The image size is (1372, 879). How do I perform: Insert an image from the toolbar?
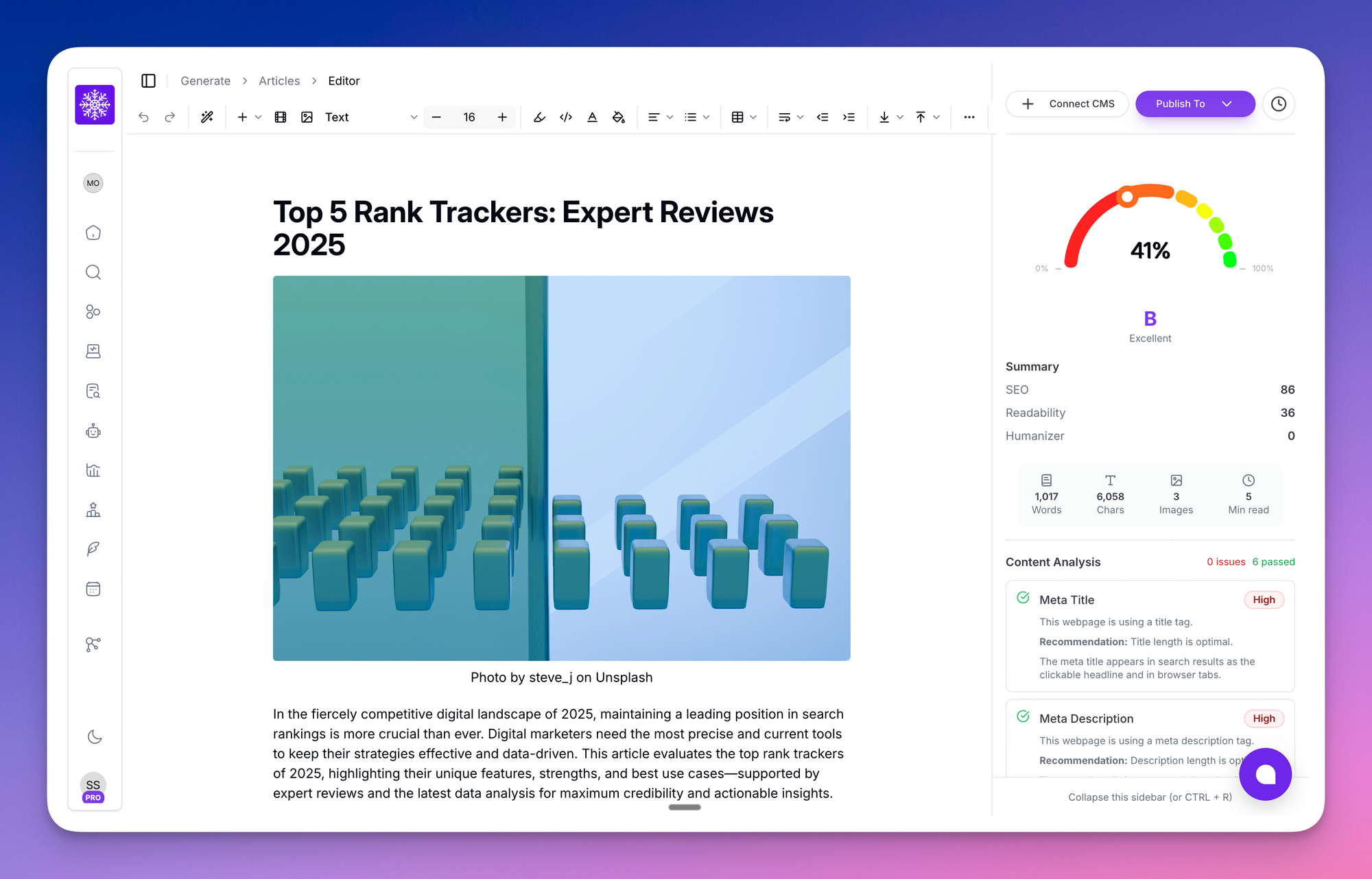click(307, 117)
